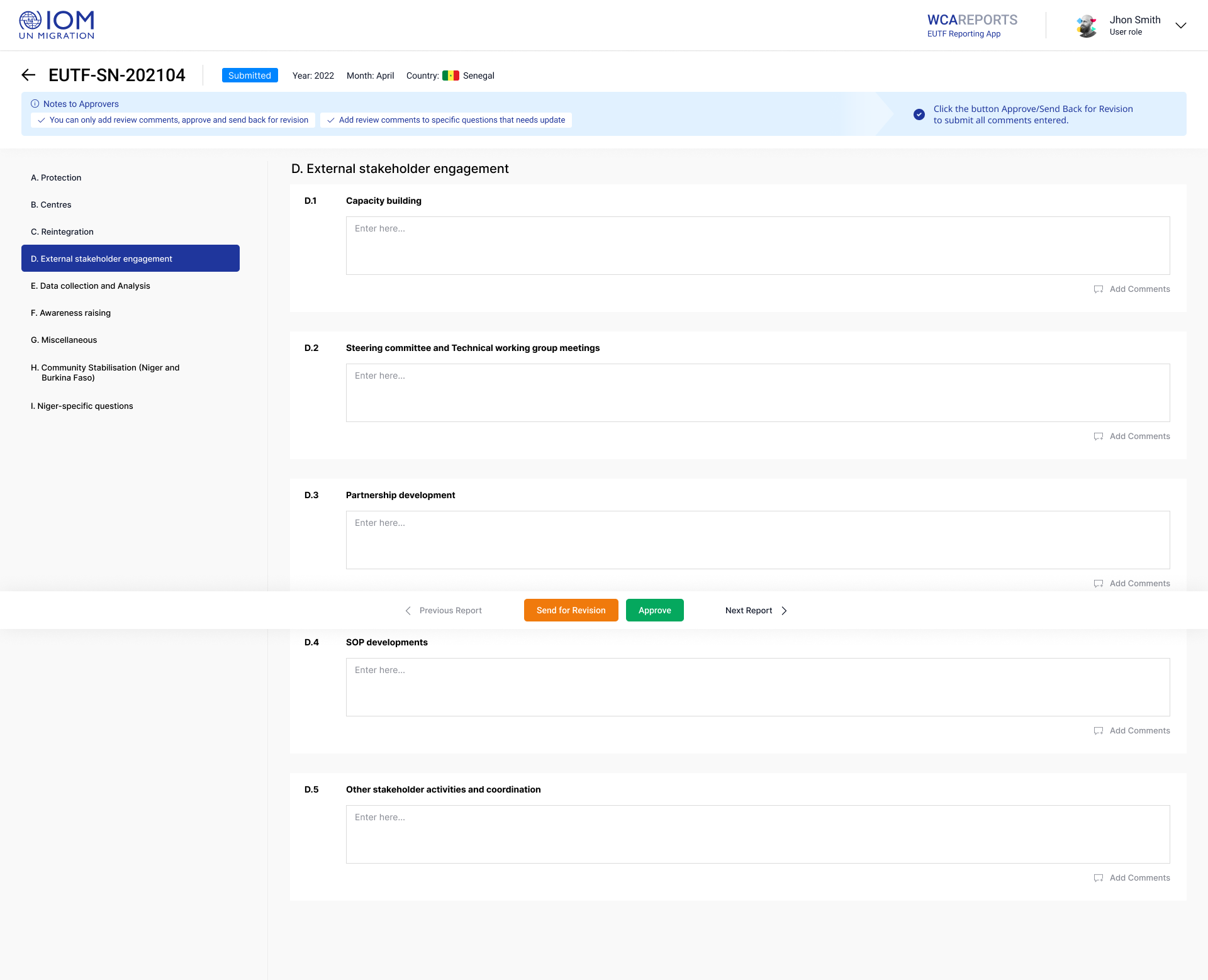Go to Next Report chevron

(x=784, y=611)
